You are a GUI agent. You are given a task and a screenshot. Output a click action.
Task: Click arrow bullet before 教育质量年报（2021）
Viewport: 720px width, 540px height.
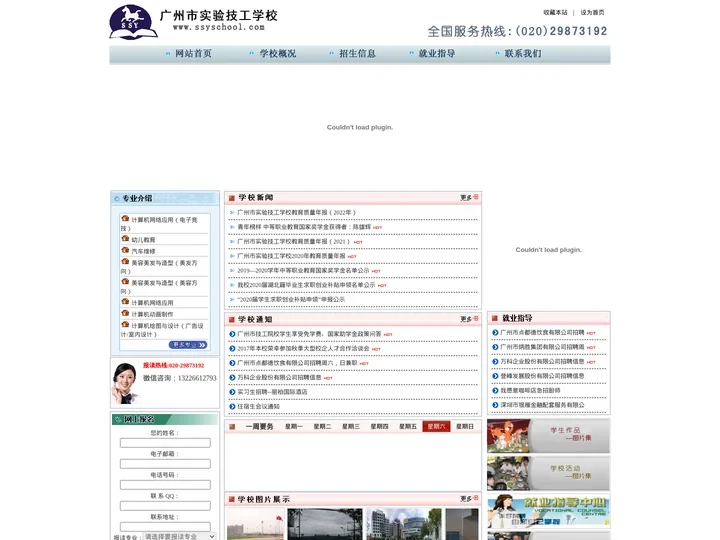(232, 242)
